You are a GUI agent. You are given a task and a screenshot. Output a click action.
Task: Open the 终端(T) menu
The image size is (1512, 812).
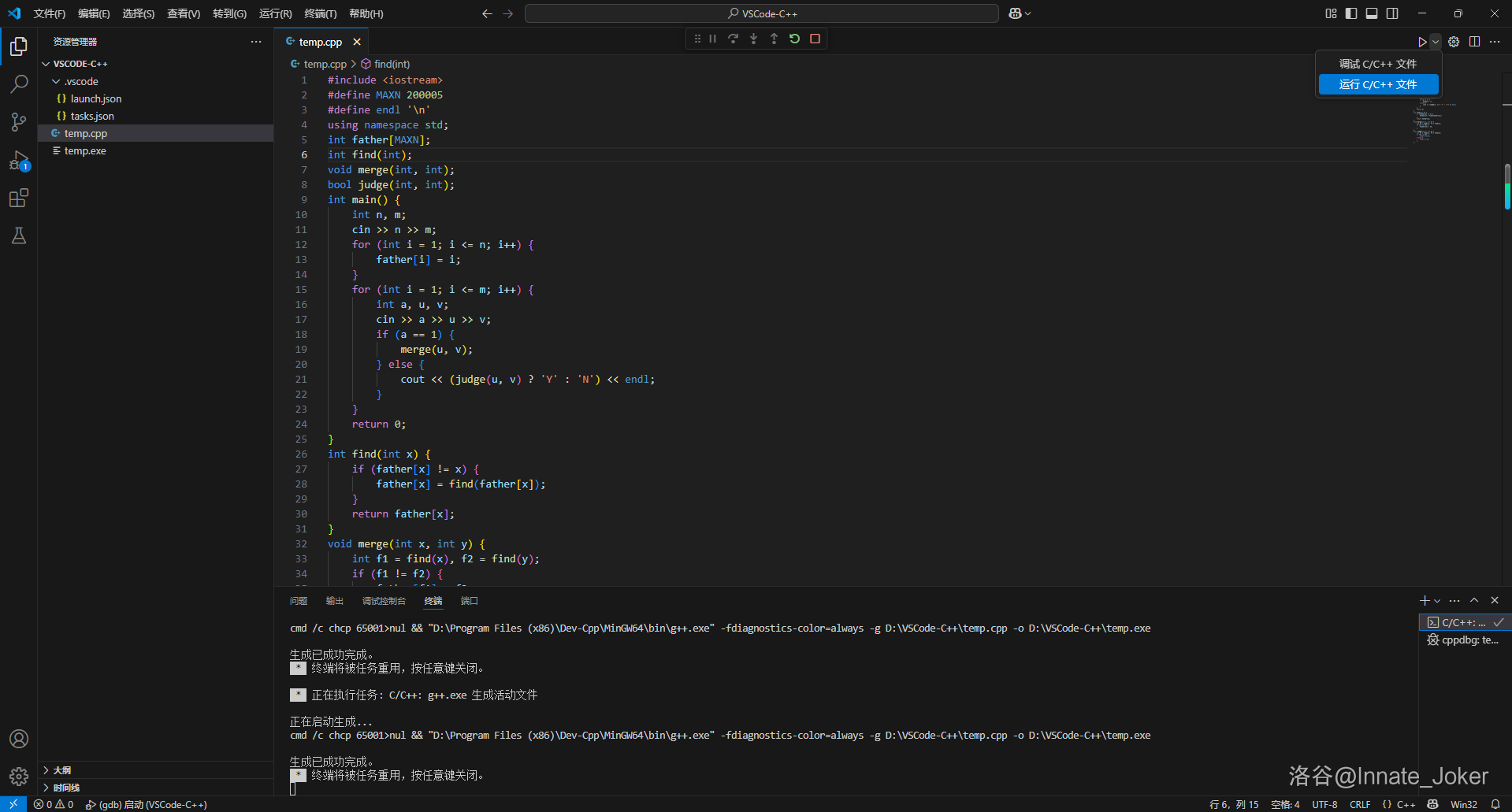(320, 13)
